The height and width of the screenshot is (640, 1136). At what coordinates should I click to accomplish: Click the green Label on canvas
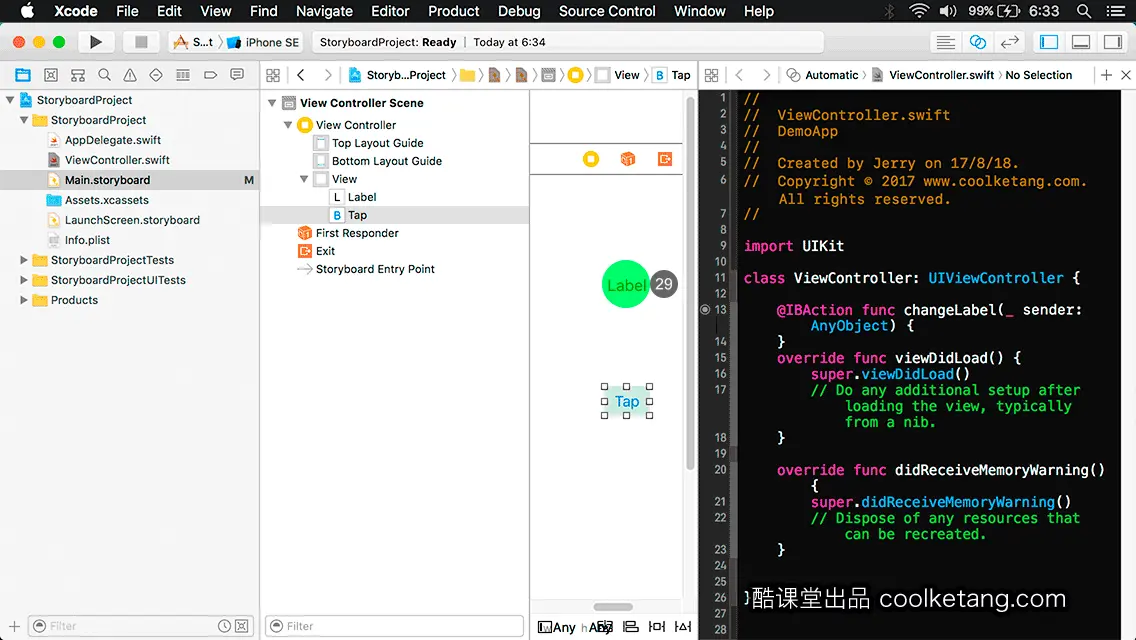click(625, 284)
